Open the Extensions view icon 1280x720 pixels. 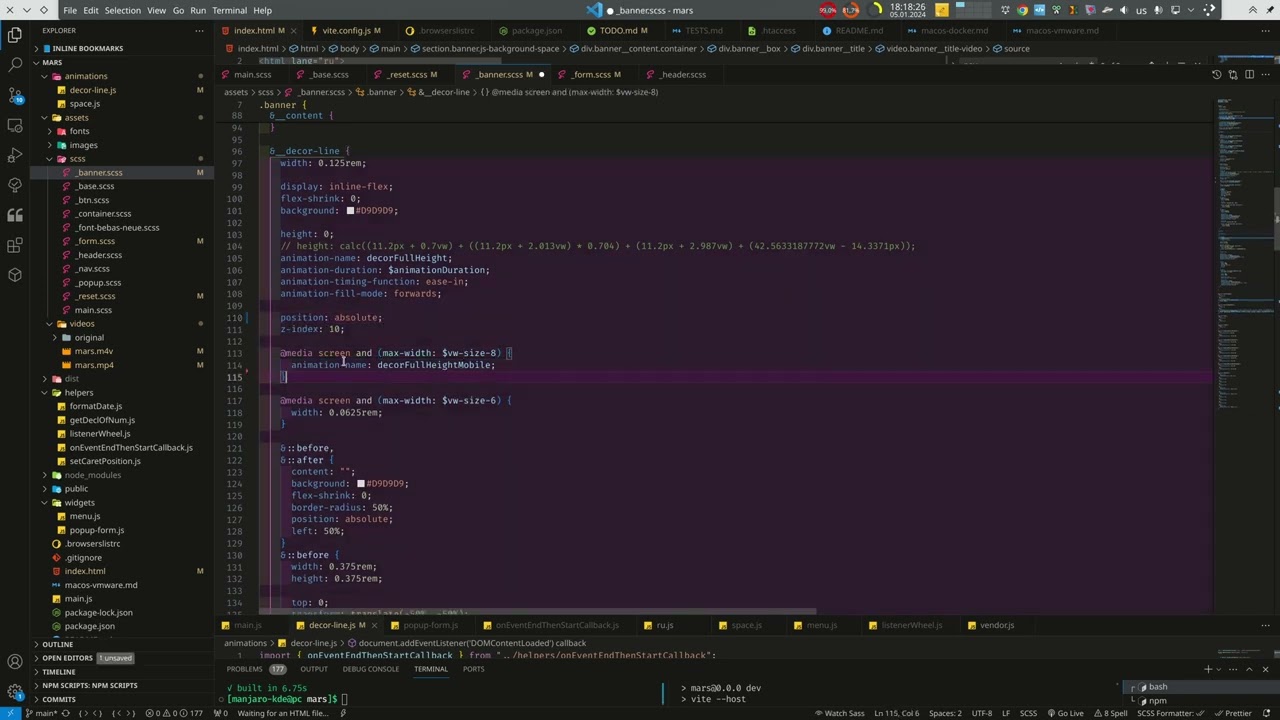click(15, 245)
